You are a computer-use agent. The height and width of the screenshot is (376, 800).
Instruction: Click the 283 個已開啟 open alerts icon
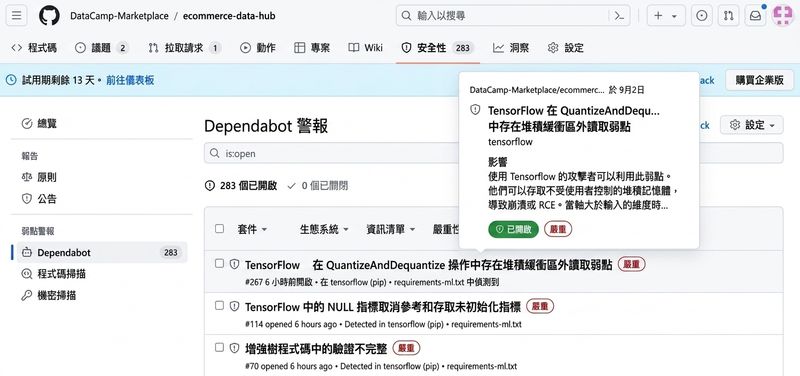pyautogui.click(x=210, y=186)
